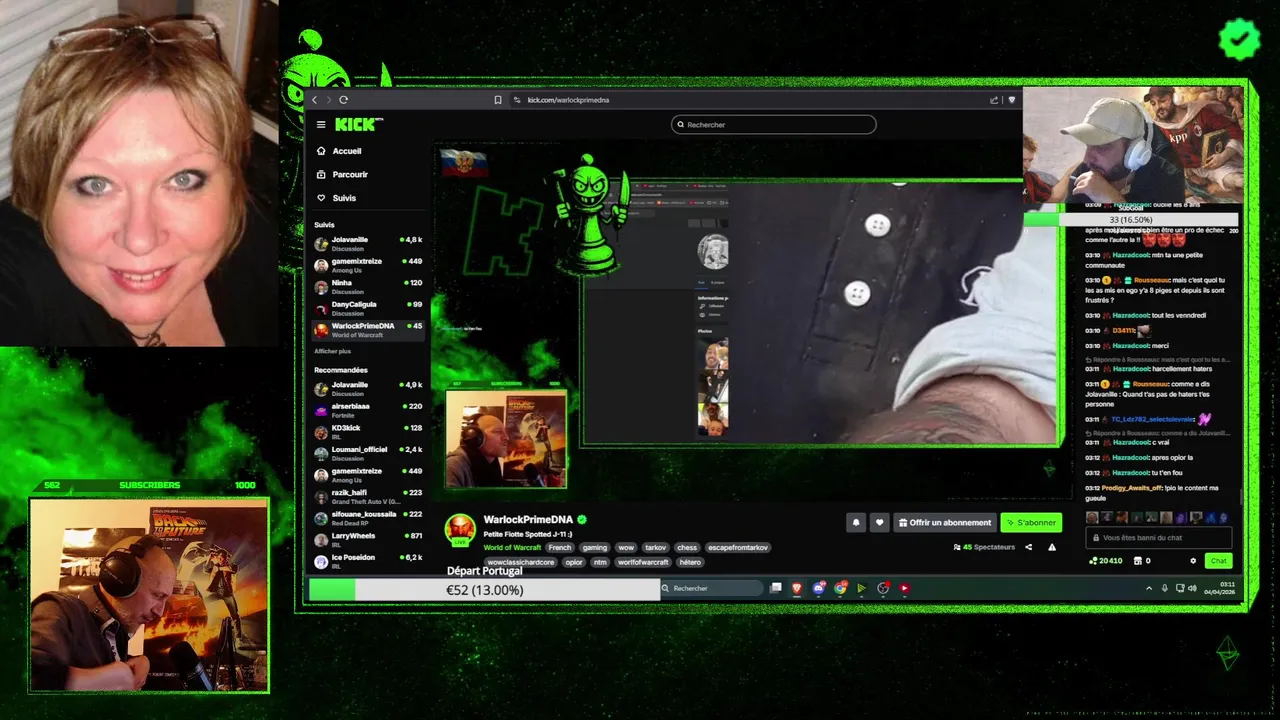Click the WarlockPrimeDNA channel name

(x=529, y=520)
